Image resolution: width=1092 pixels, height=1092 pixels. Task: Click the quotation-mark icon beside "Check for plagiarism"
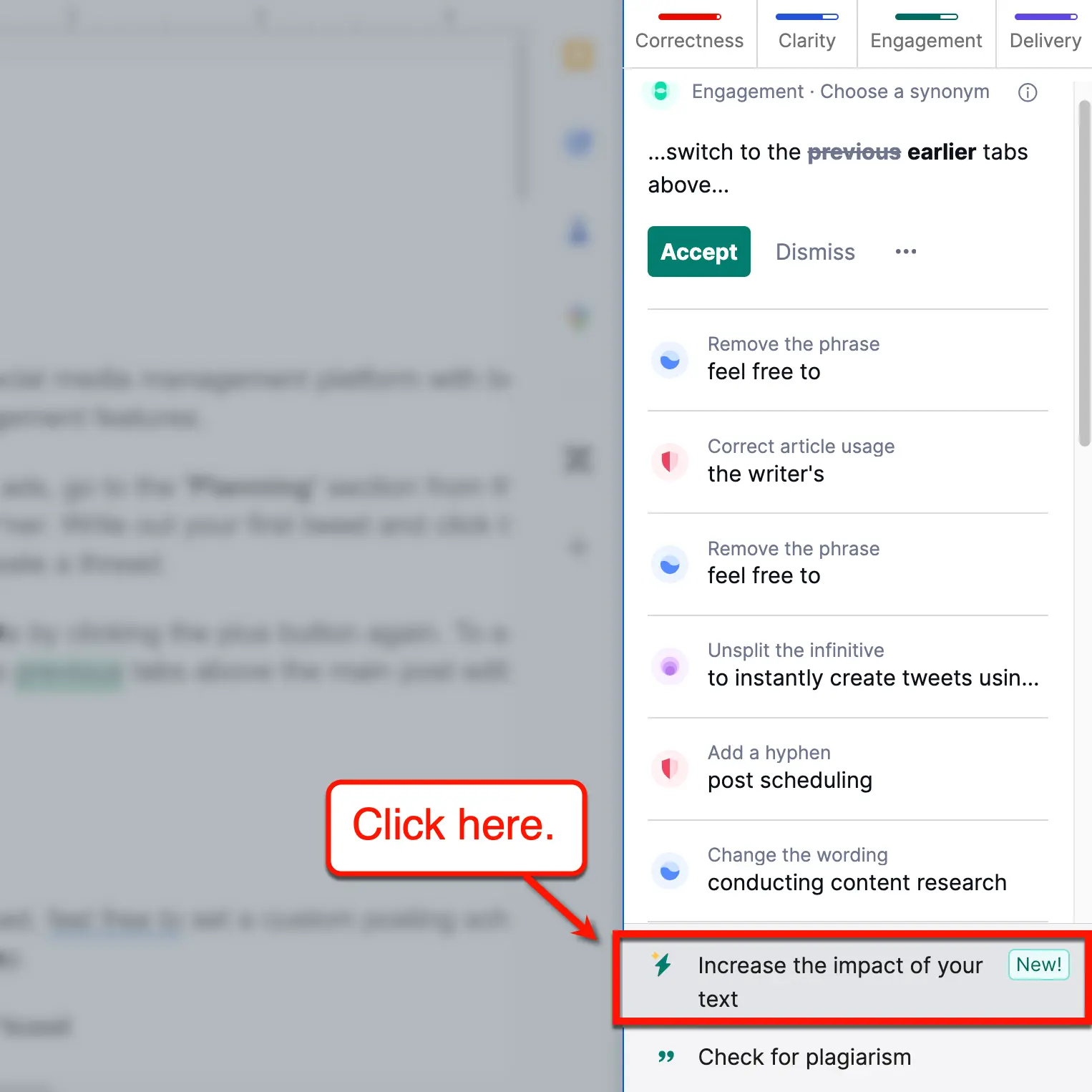point(666,1057)
